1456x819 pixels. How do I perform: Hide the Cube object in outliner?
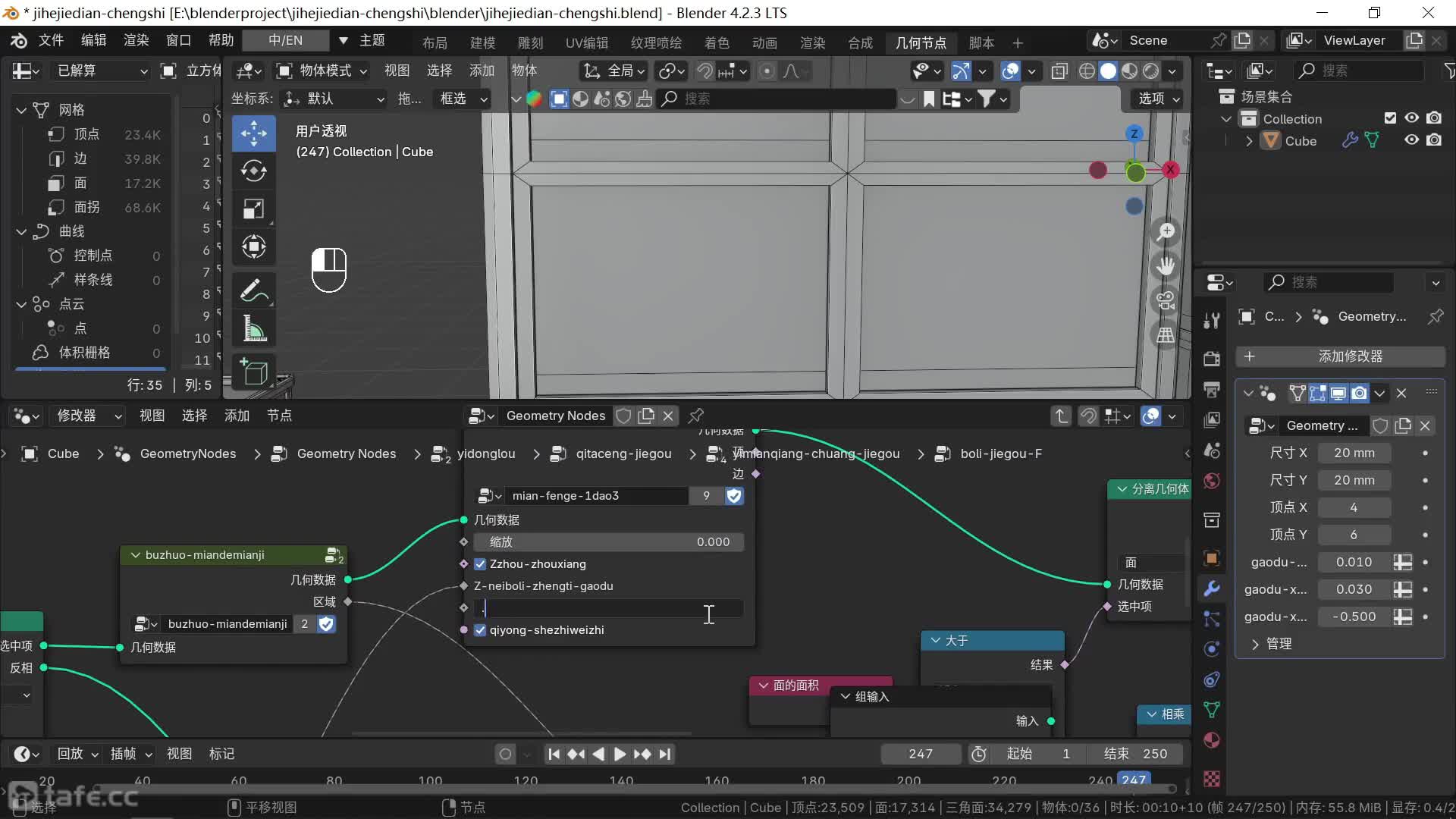tap(1411, 140)
